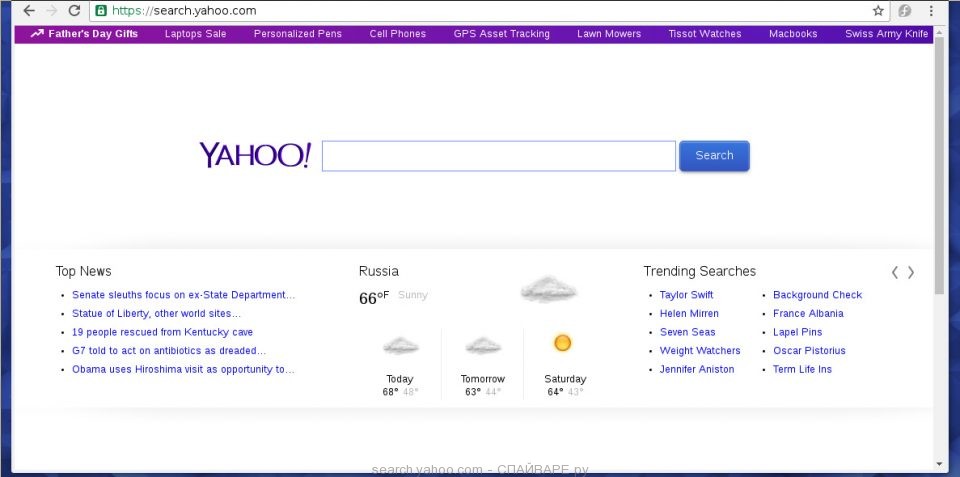Click the Weight Watchers trending link

700,350
